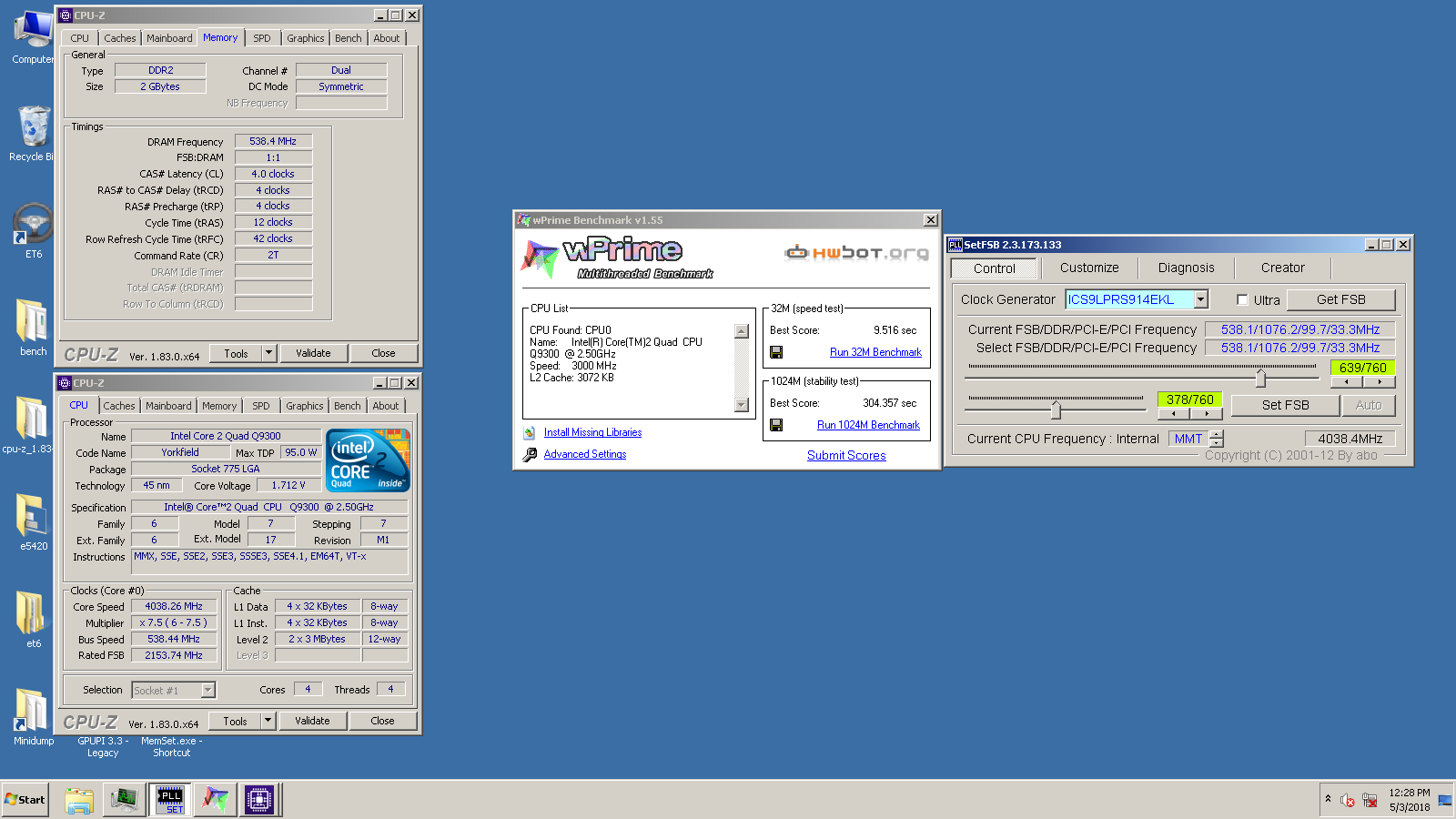Viewport: 1456px width, 819px height.
Task: Click the floppy save icon under 32M speed test
Action: (x=776, y=352)
